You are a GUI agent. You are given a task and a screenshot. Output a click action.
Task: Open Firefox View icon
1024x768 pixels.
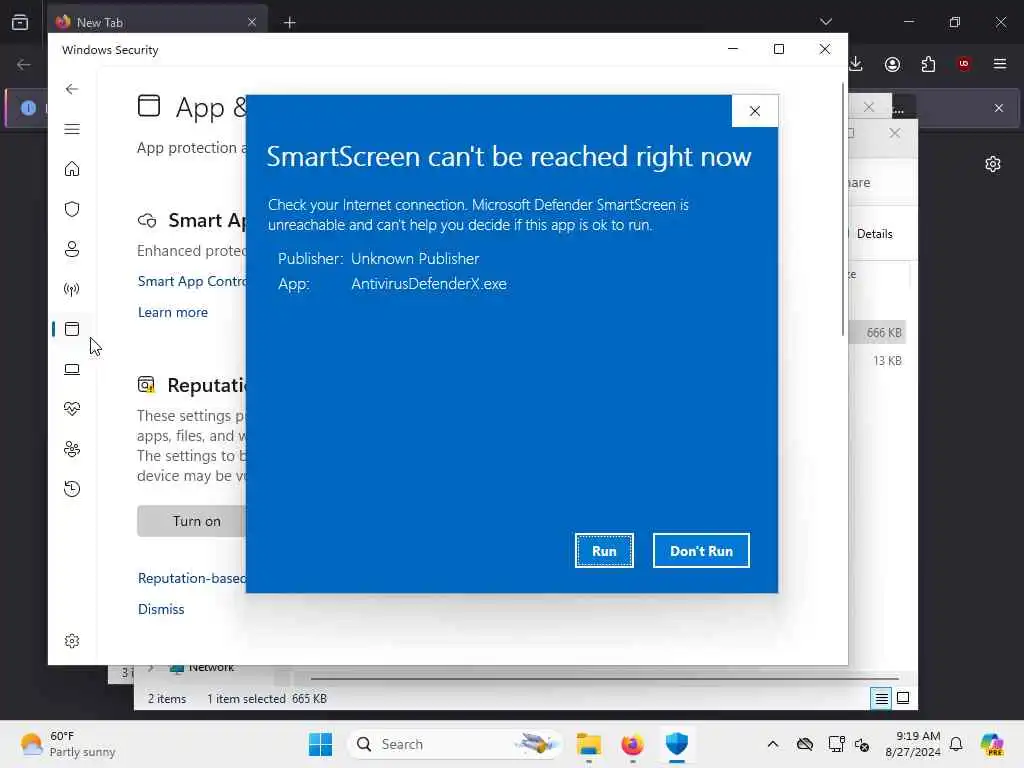(x=20, y=22)
